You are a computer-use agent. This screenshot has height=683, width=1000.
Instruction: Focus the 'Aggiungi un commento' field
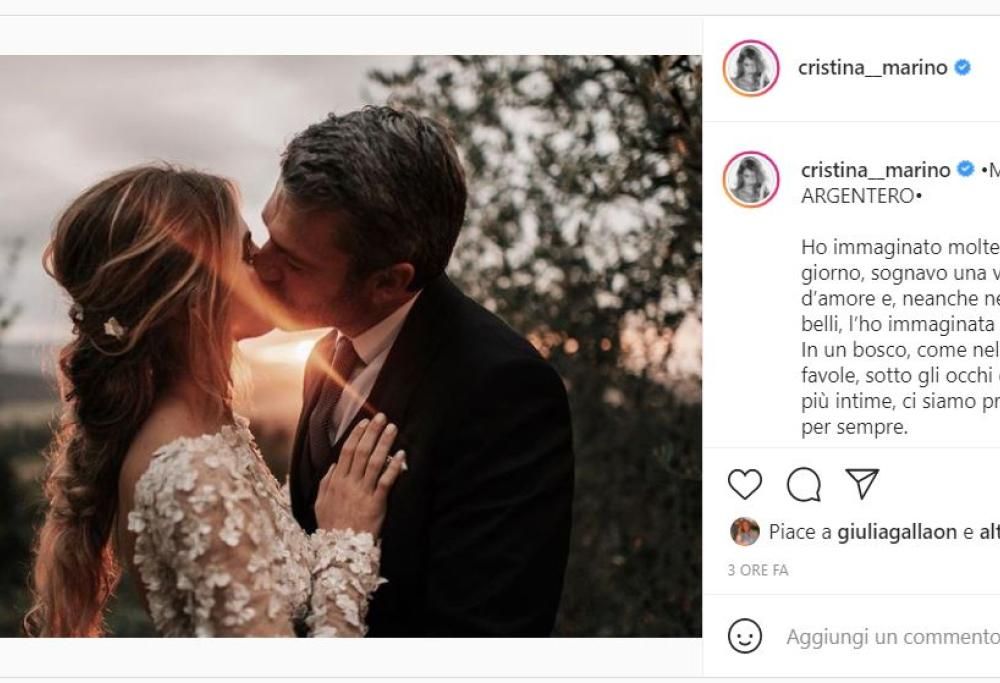(892, 637)
